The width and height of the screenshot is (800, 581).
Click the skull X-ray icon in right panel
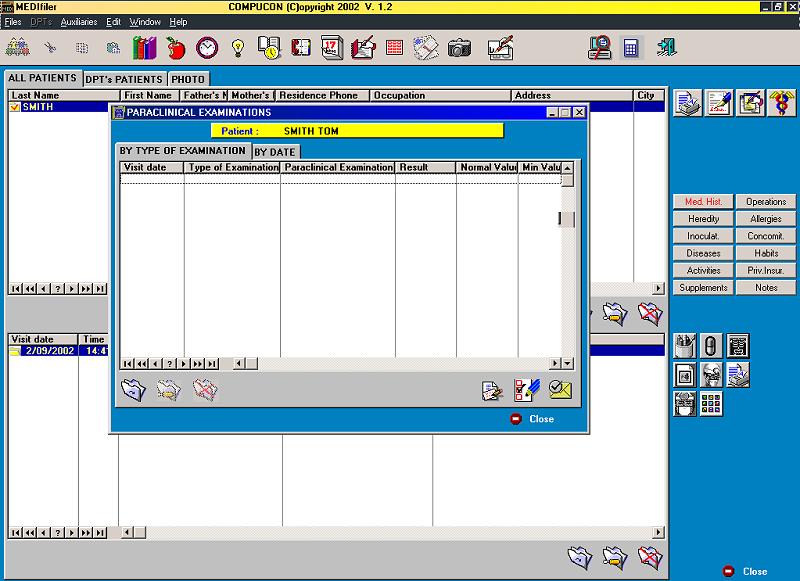pos(711,375)
